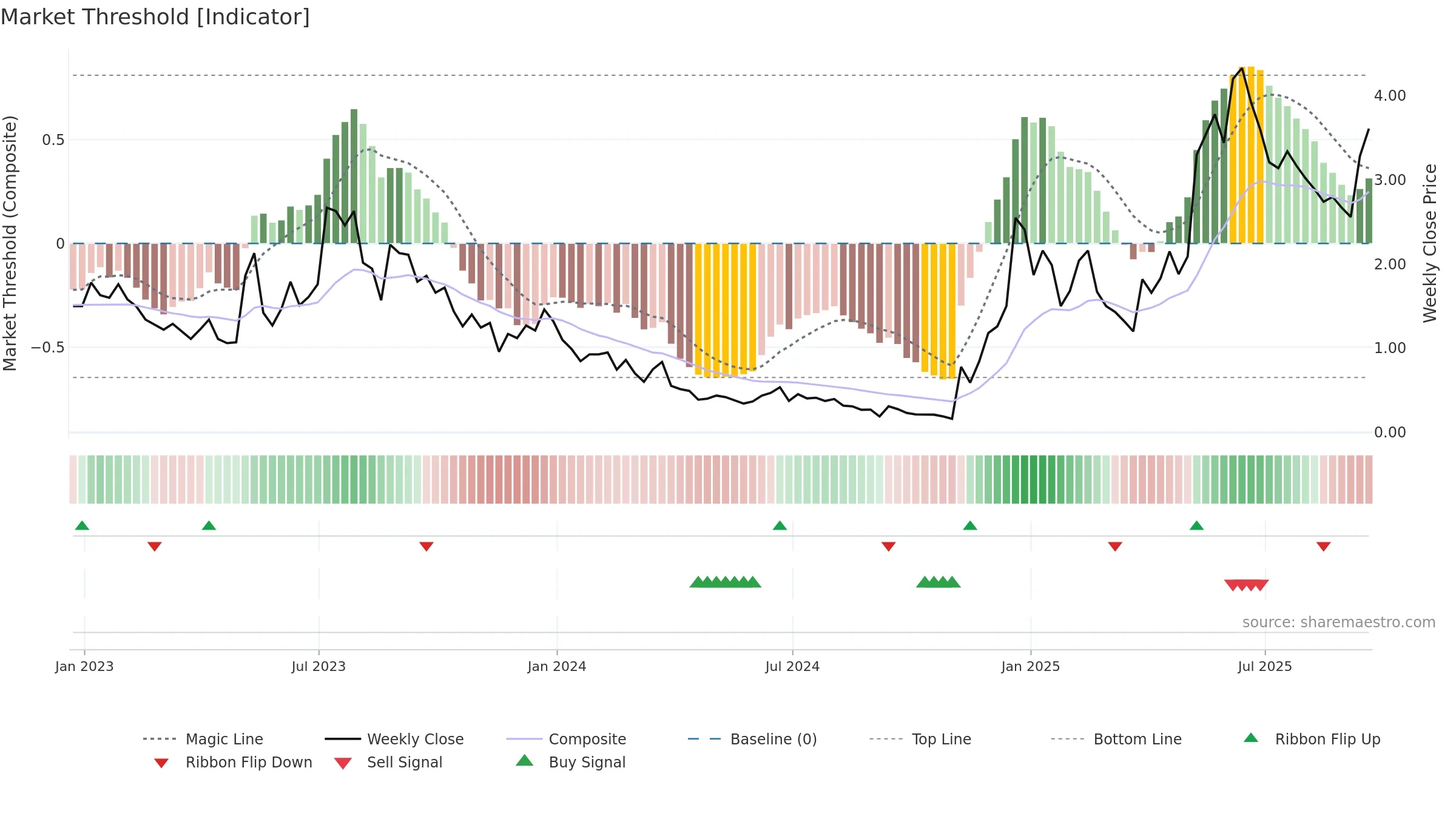Click the Ribbon Flip Down marker near September 2023
This screenshot has height=819, width=1456.
pos(426,547)
